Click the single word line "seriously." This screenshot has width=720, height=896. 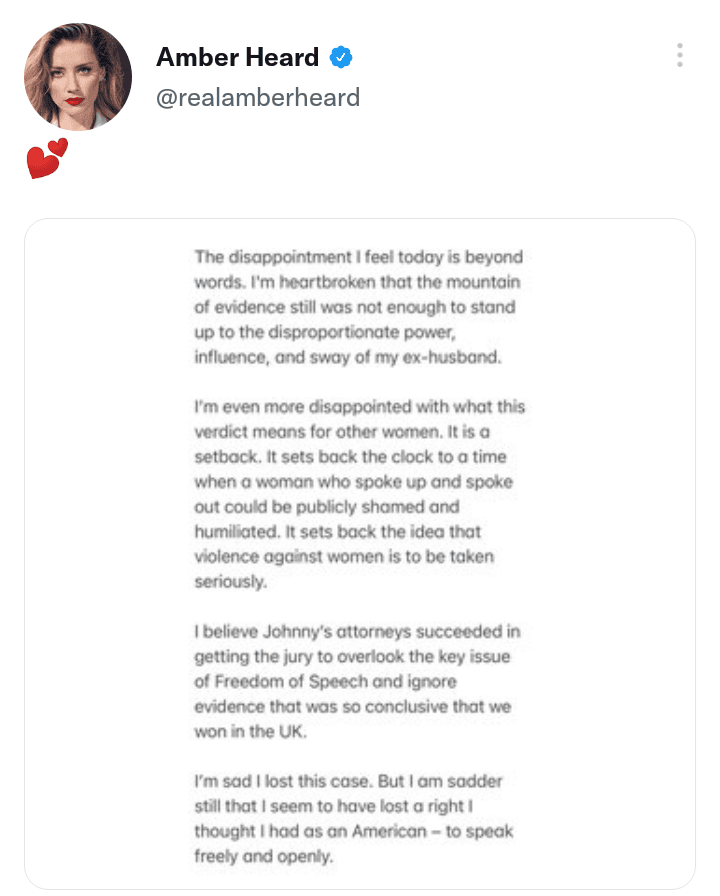point(230,582)
